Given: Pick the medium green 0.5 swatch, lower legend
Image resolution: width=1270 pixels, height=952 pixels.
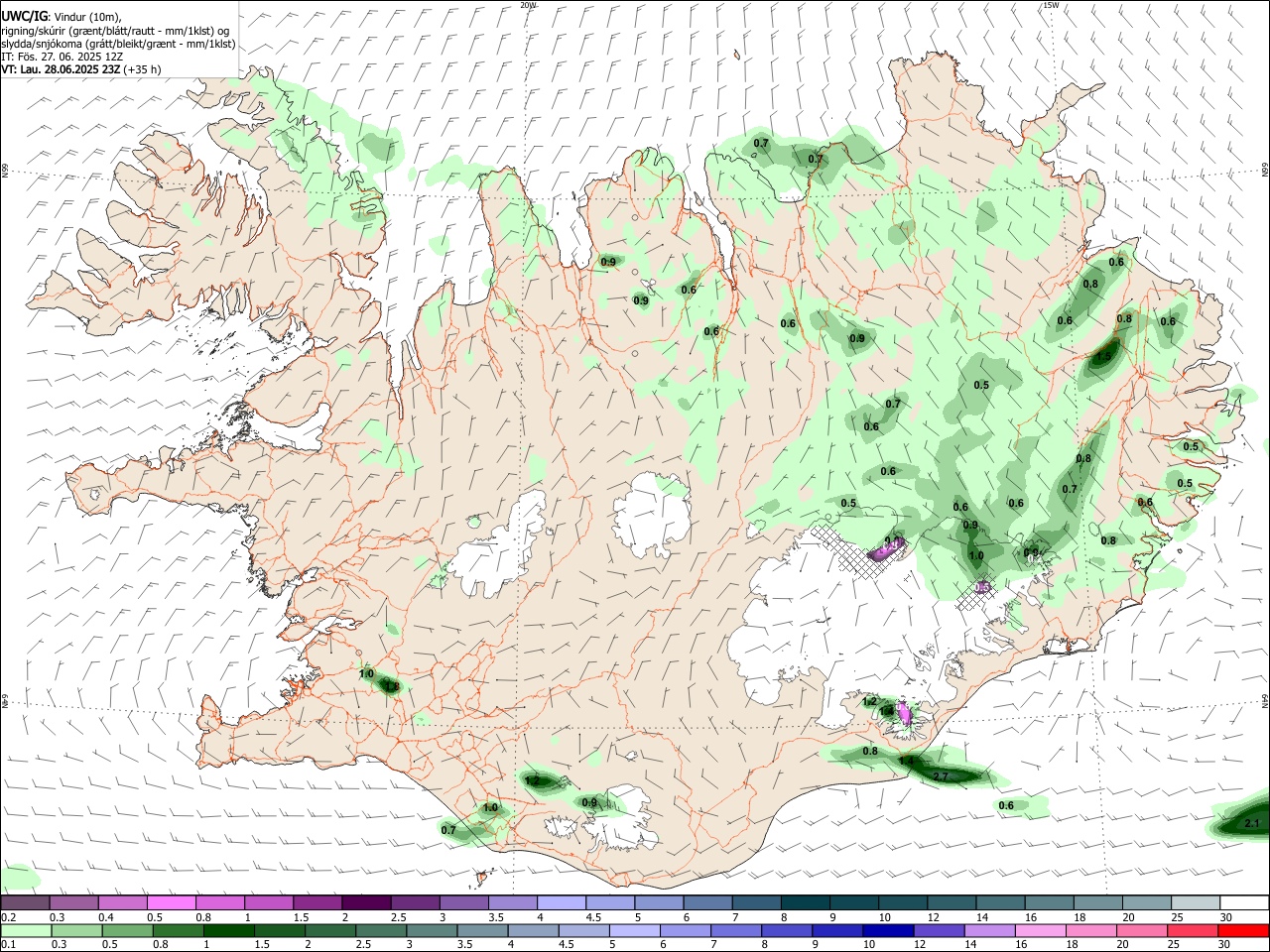Looking at the screenshot, I should pyautogui.click(x=127, y=930).
